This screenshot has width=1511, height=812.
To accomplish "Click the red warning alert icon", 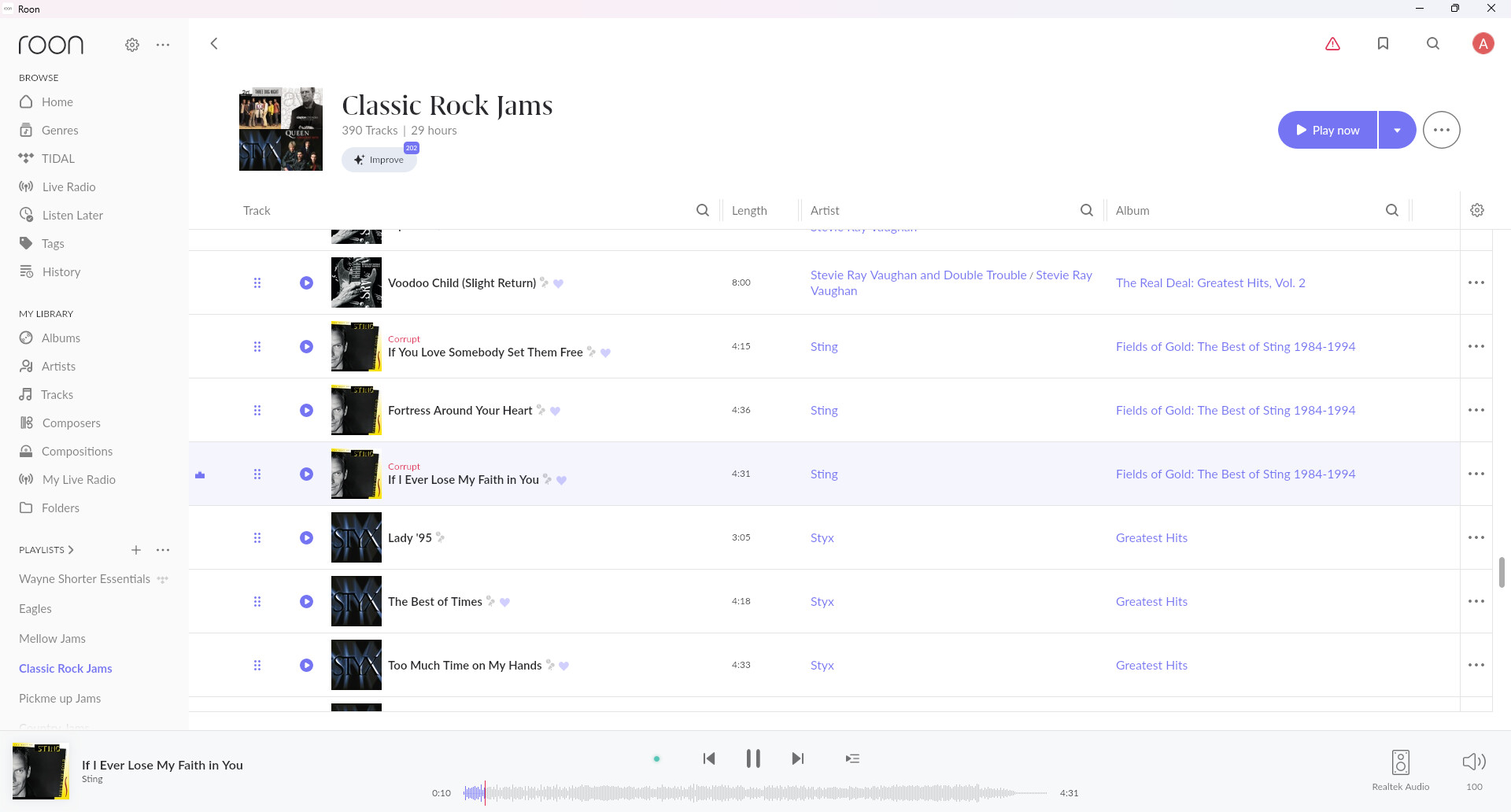I will (1332, 44).
